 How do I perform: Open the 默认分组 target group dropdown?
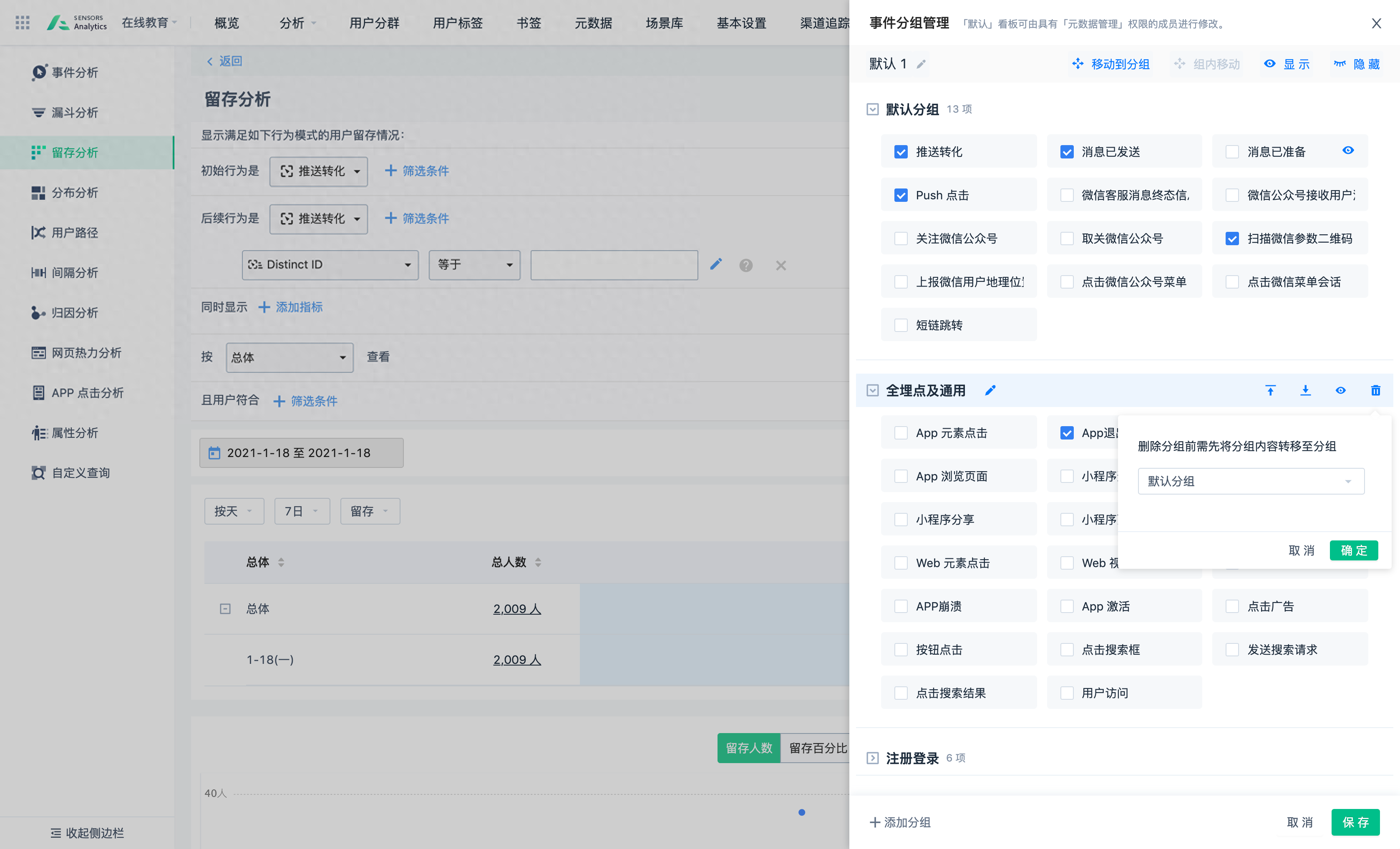(x=1251, y=481)
